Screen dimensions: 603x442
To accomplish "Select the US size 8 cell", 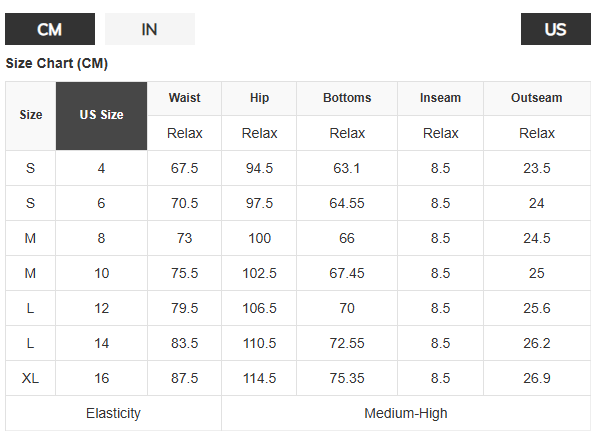I will 102,238.
